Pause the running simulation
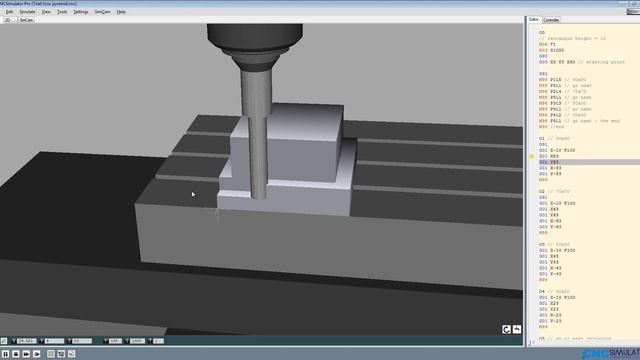Screen dimensions: 640x360 (5, 354)
